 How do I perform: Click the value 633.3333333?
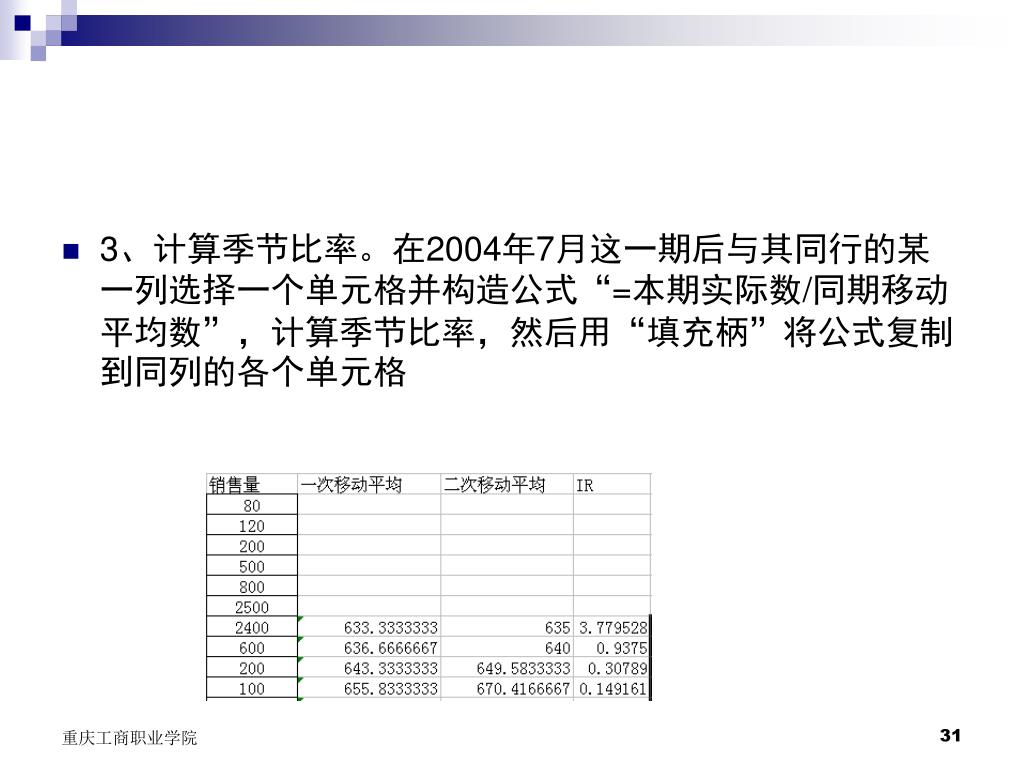click(x=391, y=628)
